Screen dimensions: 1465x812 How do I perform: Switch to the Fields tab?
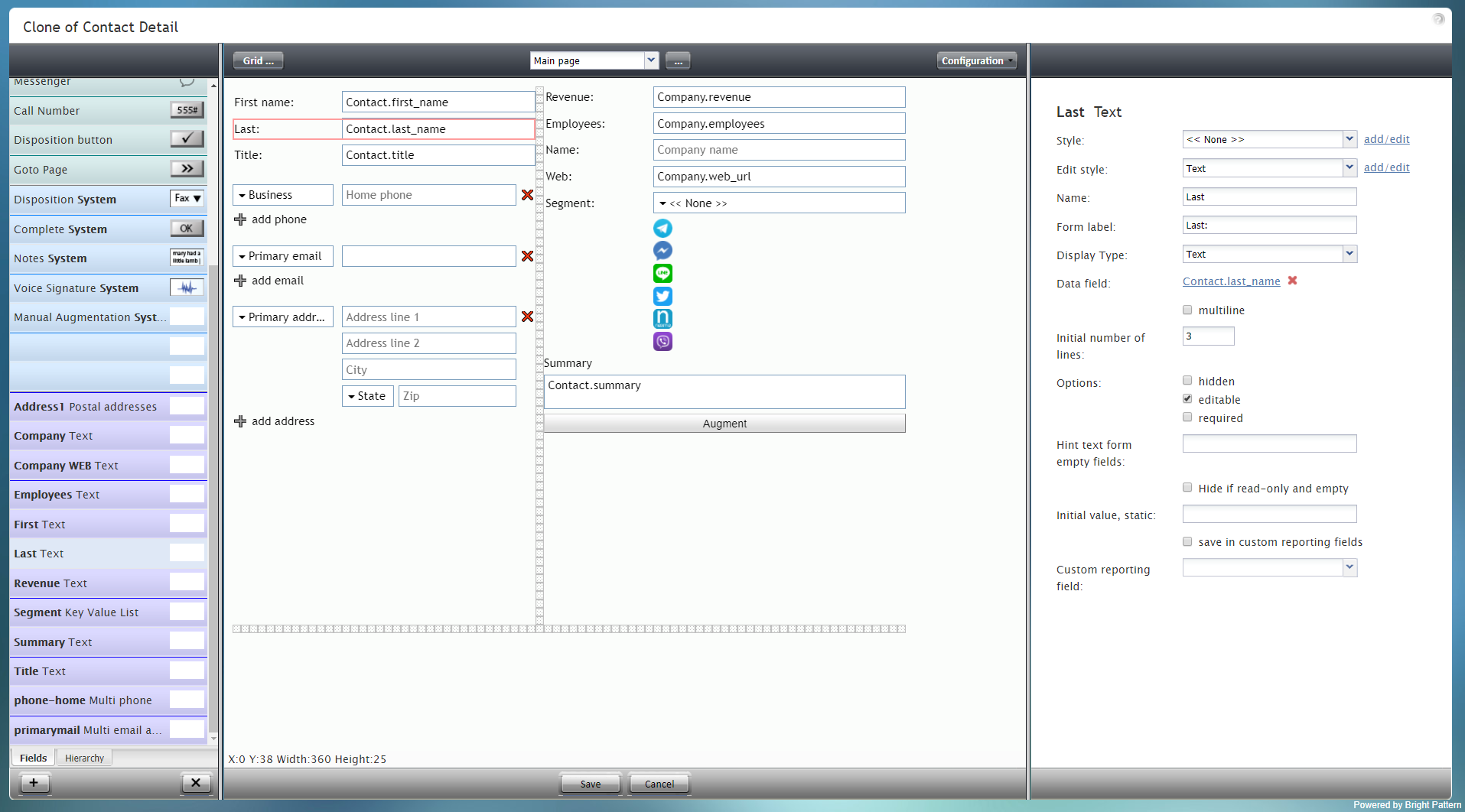[x=33, y=758]
